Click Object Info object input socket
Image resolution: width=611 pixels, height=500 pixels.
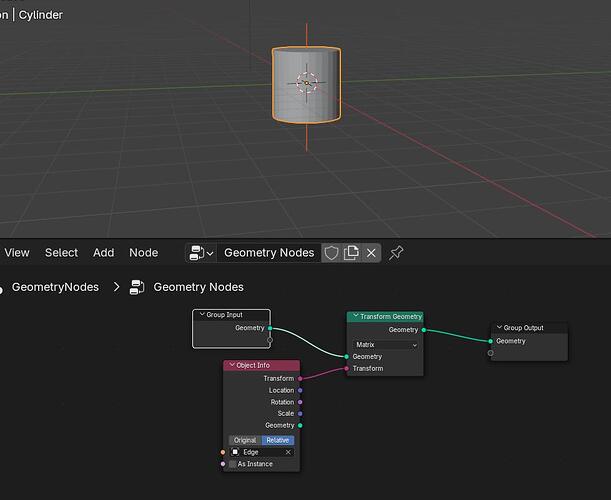point(223,452)
